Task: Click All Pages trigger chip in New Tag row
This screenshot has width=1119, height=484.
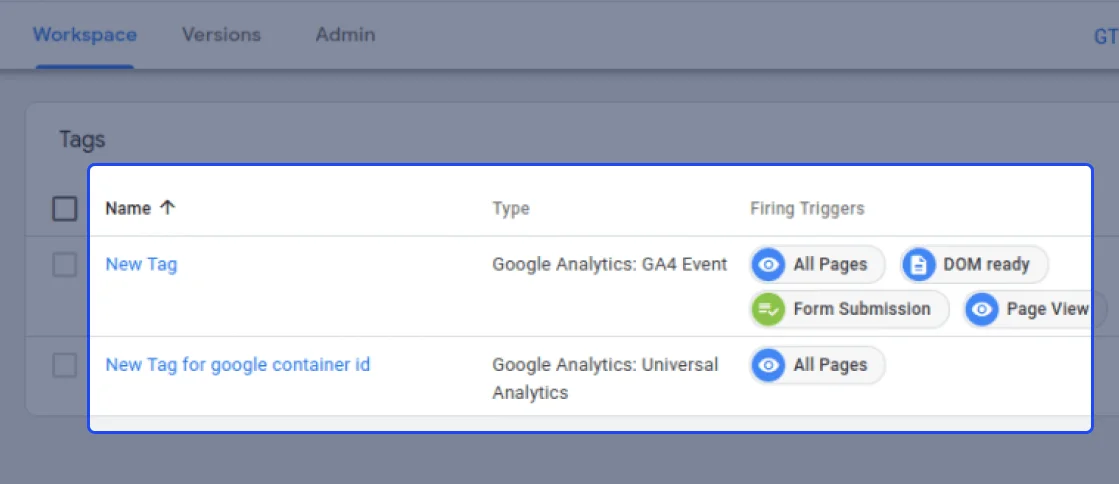Action: [x=818, y=265]
